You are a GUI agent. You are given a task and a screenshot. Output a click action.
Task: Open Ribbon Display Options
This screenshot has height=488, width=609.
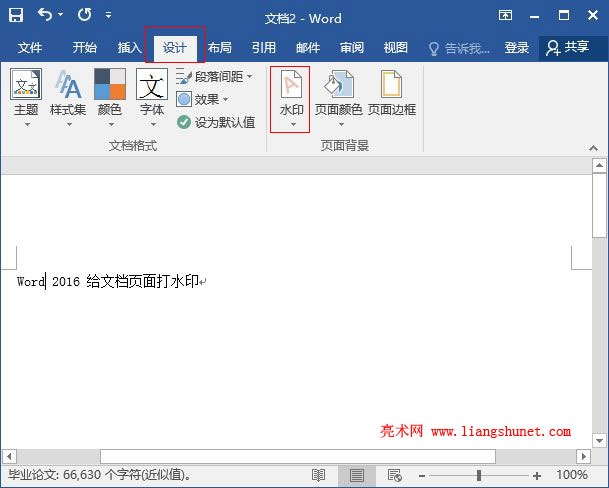coord(505,15)
